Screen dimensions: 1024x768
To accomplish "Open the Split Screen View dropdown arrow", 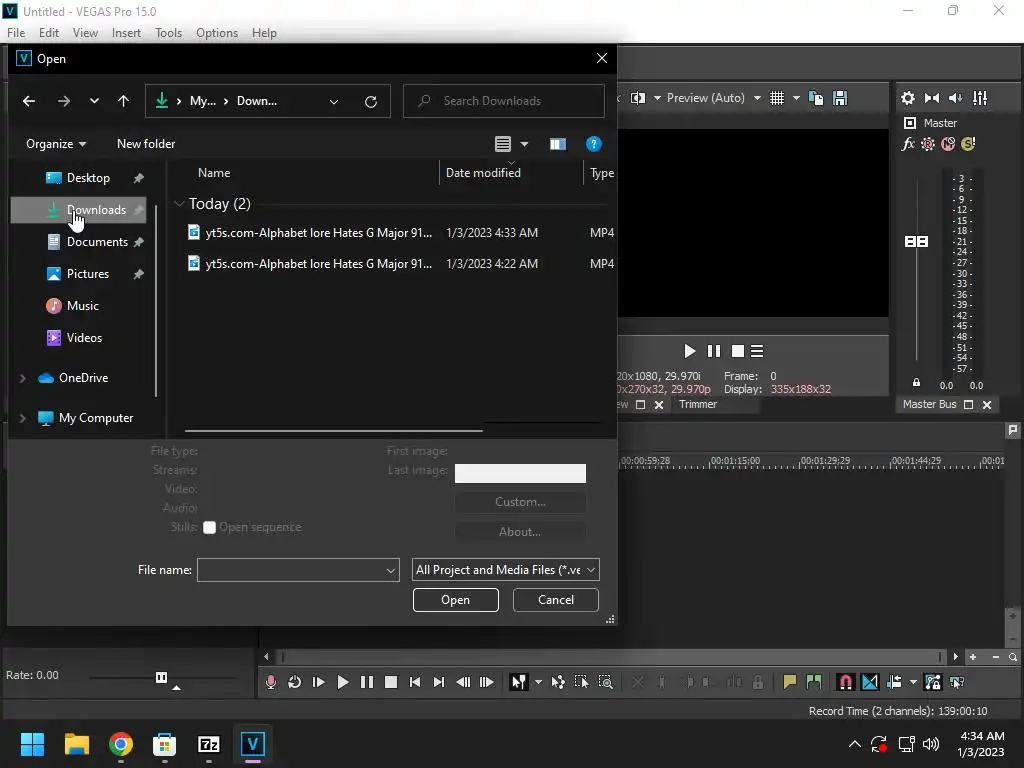I will point(657,98).
